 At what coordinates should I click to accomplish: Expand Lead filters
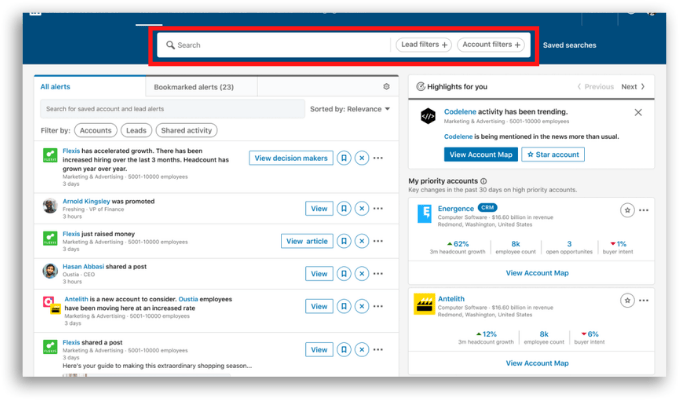click(424, 45)
